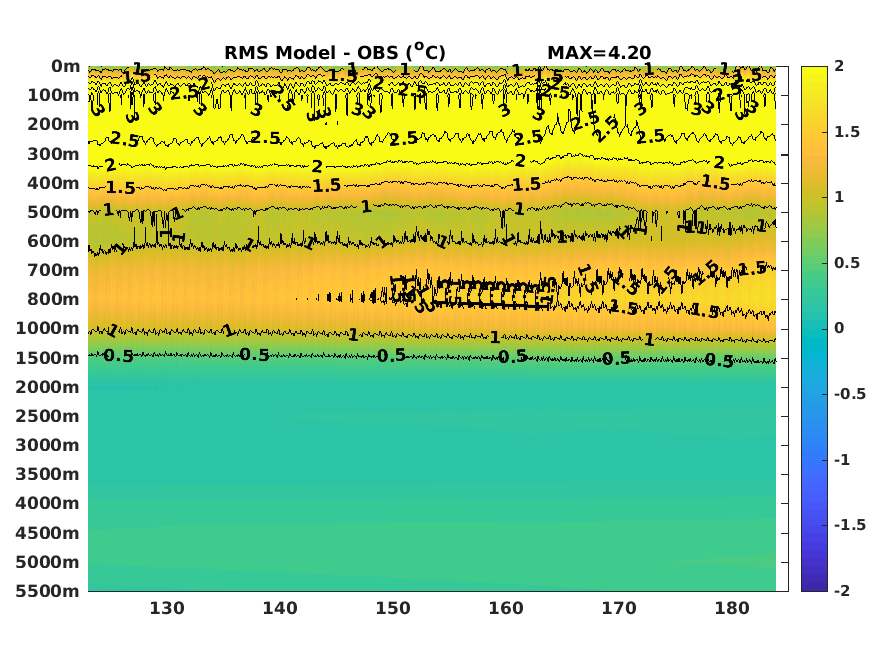Select the "700m" depth axis label
Screen dimensions: 875x656
[x=54, y=270]
